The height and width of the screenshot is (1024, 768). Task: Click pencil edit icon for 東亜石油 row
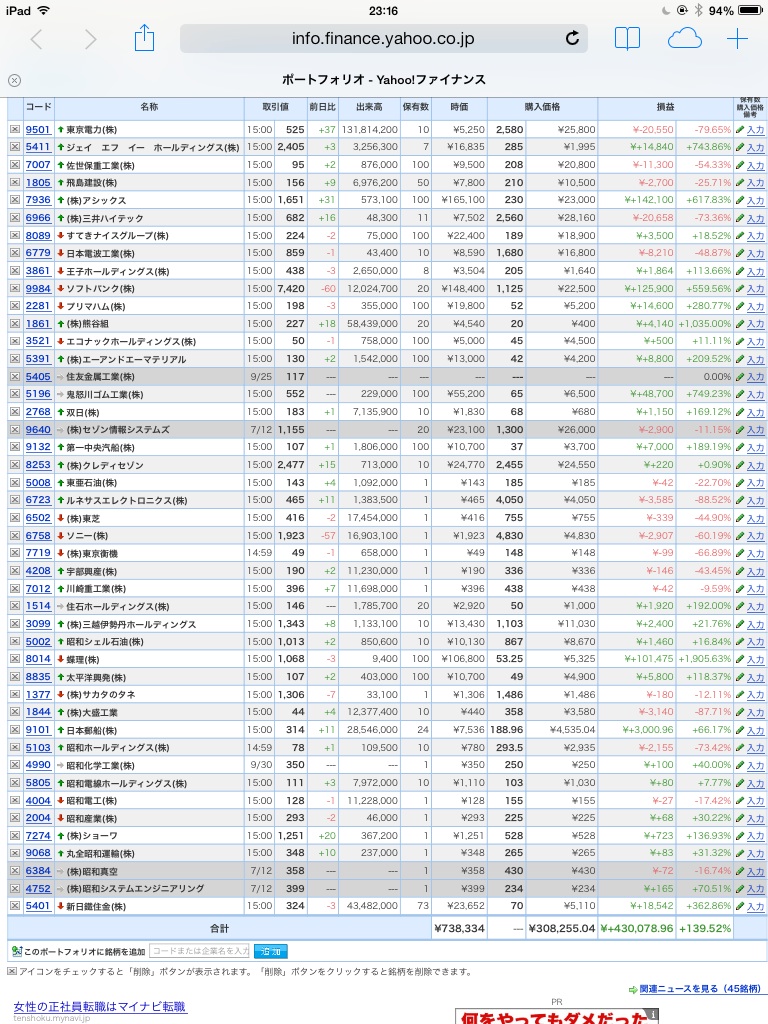coord(740,483)
